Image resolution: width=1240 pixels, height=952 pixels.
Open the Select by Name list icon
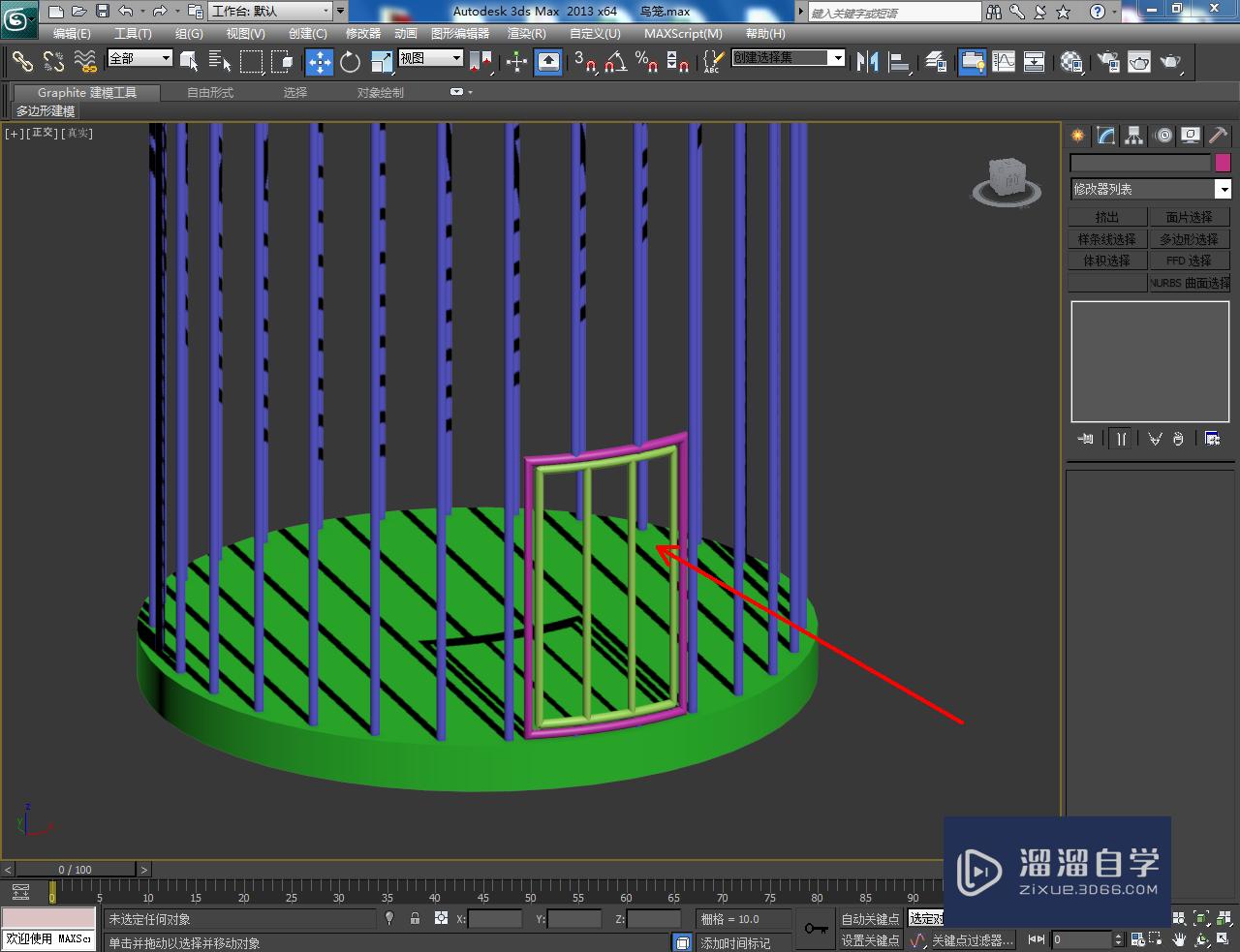[220, 62]
